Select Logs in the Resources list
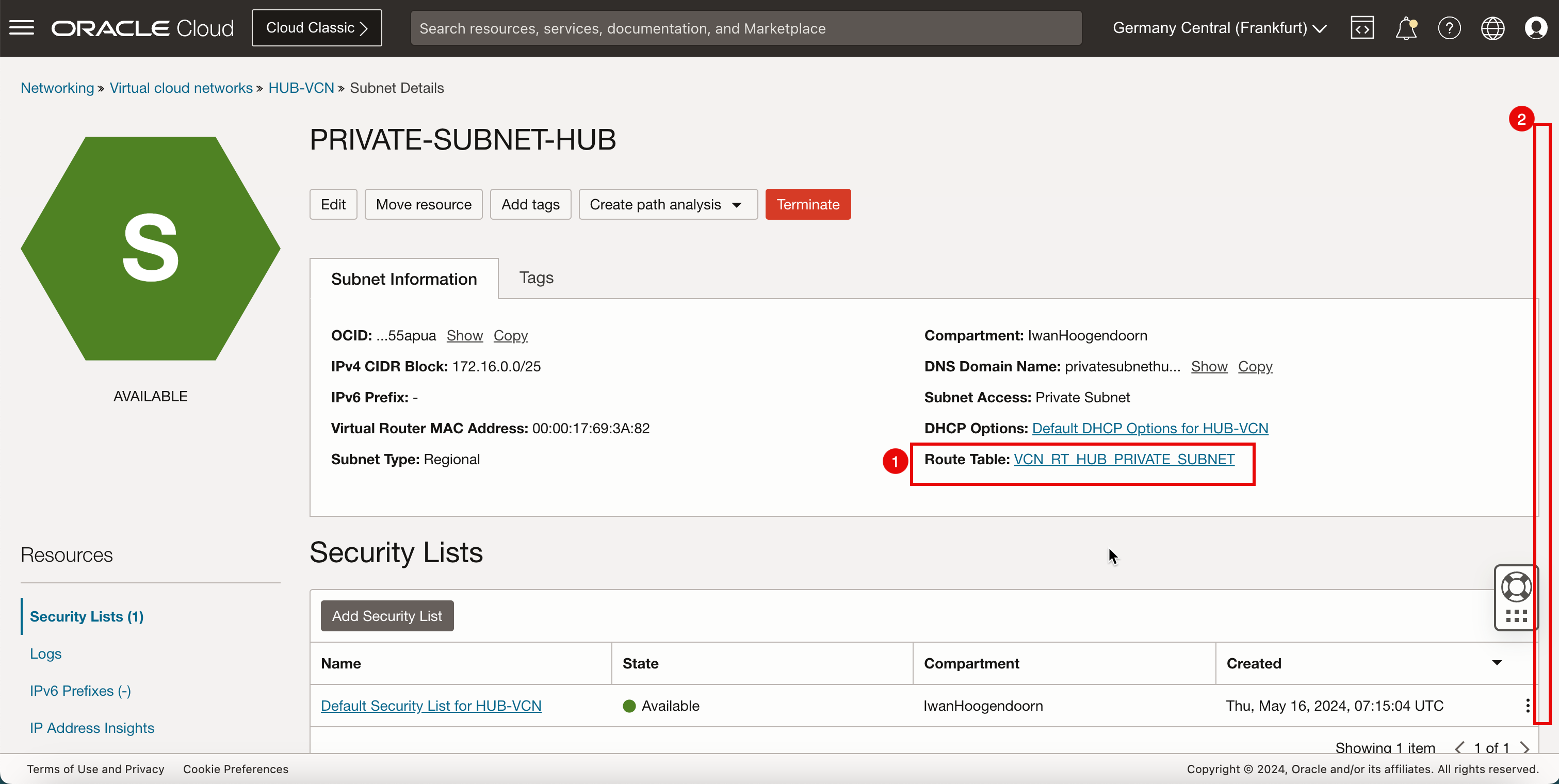The height and width of the screenshot is (784, 1559). point(46,654)
